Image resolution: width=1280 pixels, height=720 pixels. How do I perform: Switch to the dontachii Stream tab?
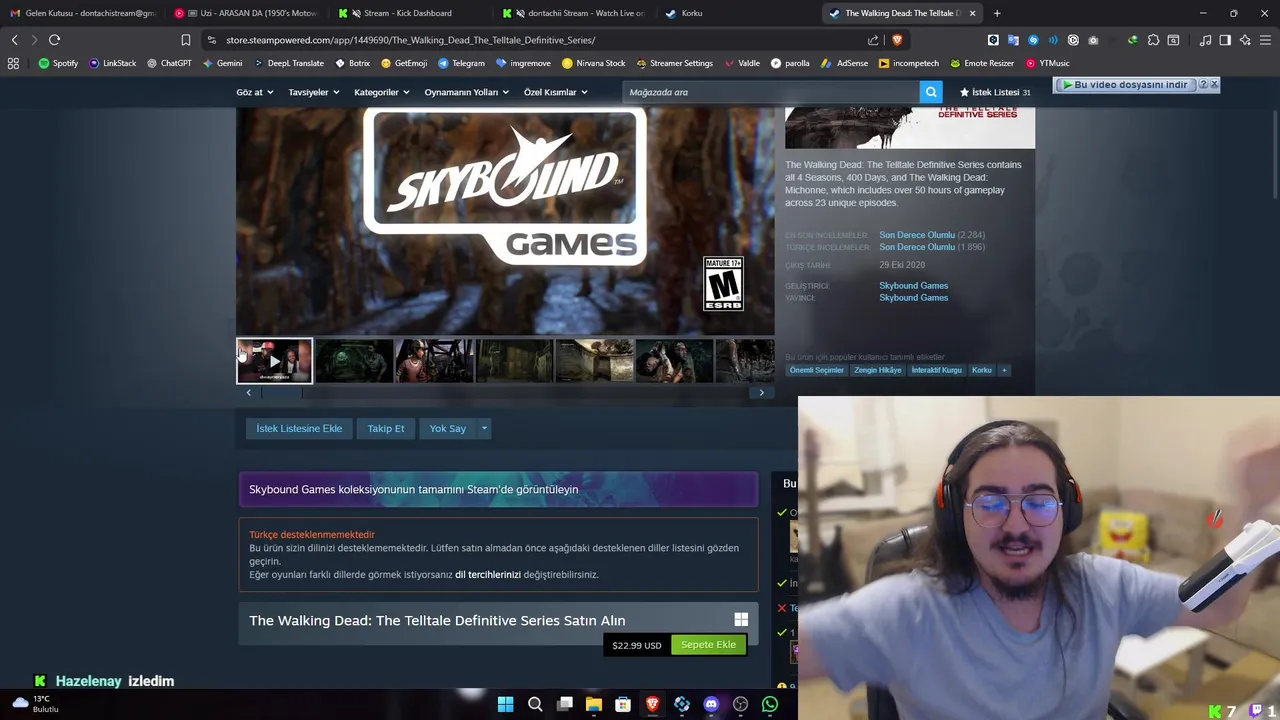point(574,13)
